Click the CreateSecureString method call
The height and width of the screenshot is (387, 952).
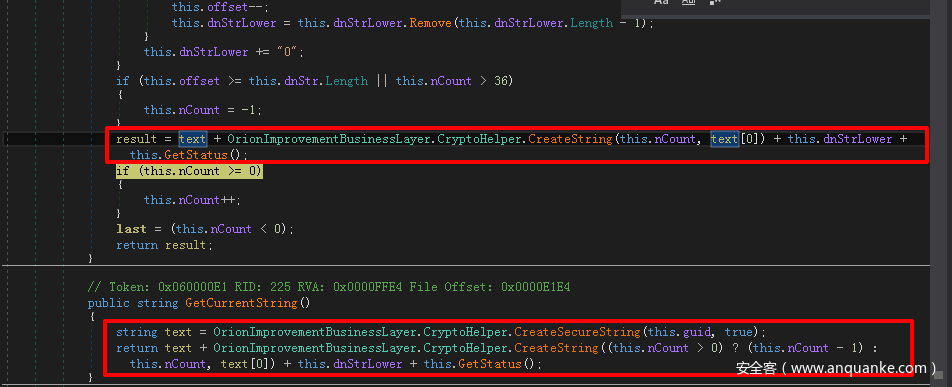click(577, 332)
